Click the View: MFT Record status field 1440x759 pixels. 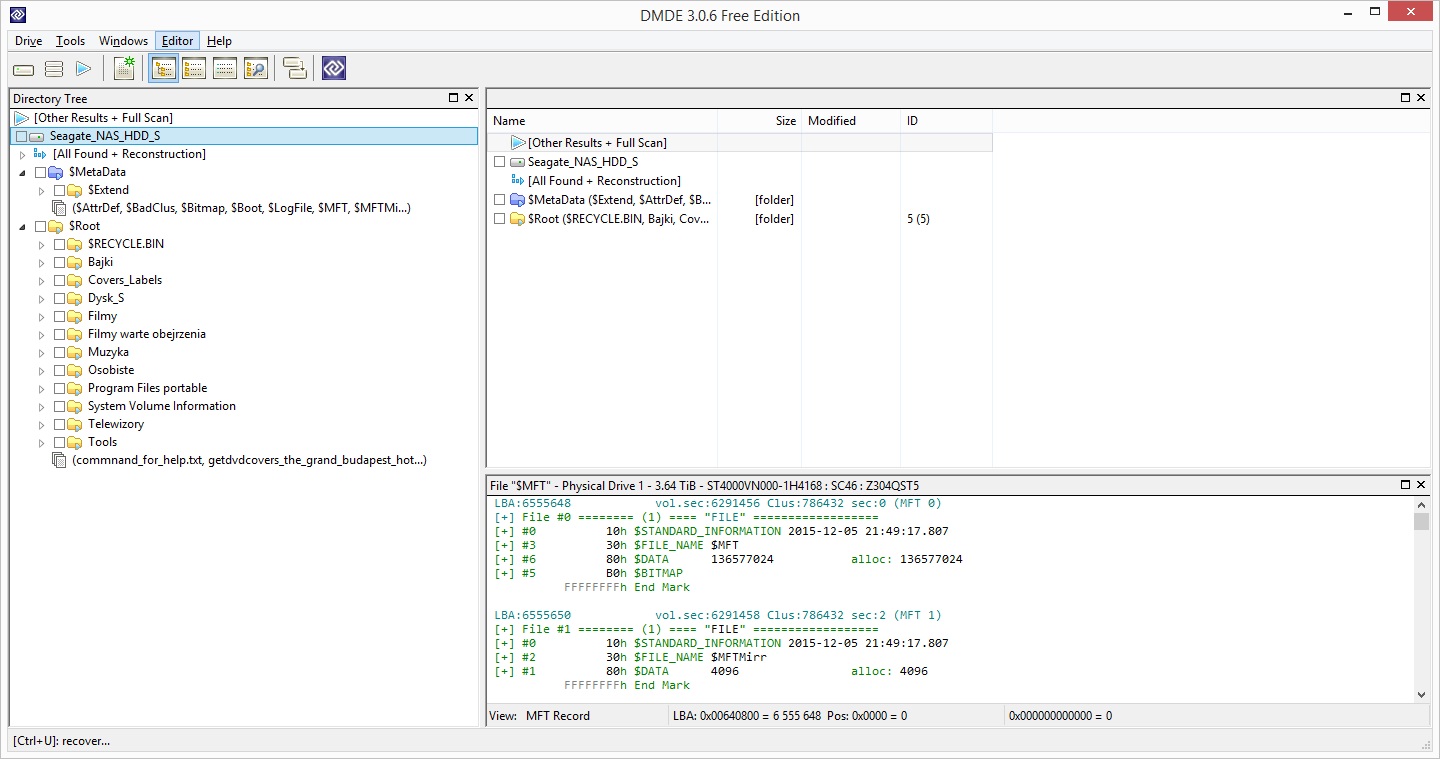(x=578, y=716)
